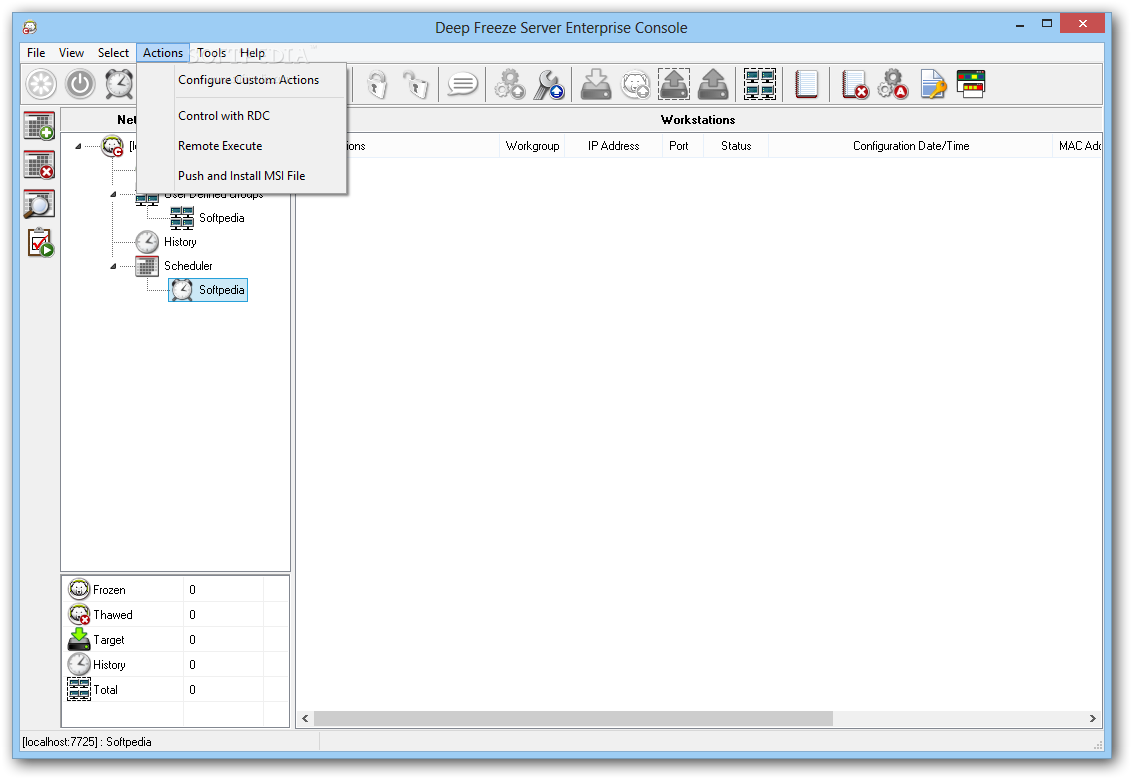1132x779 pixels.
Task: Click the bear icon at tree root
Action: (112, 146)
